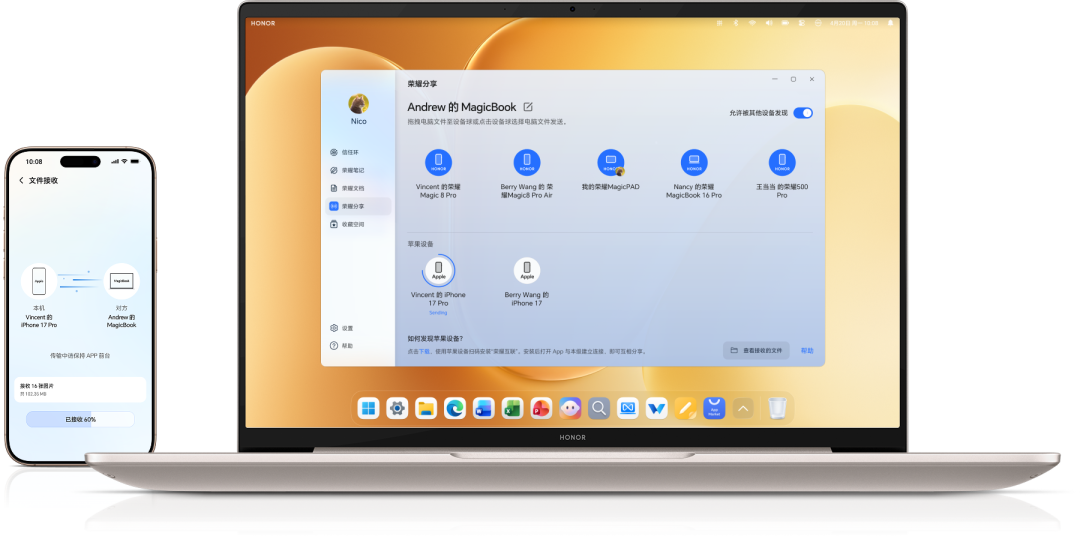Click the Bluetooth icon in the top status bar
The image size is (1080, 536).
point(736,23)
